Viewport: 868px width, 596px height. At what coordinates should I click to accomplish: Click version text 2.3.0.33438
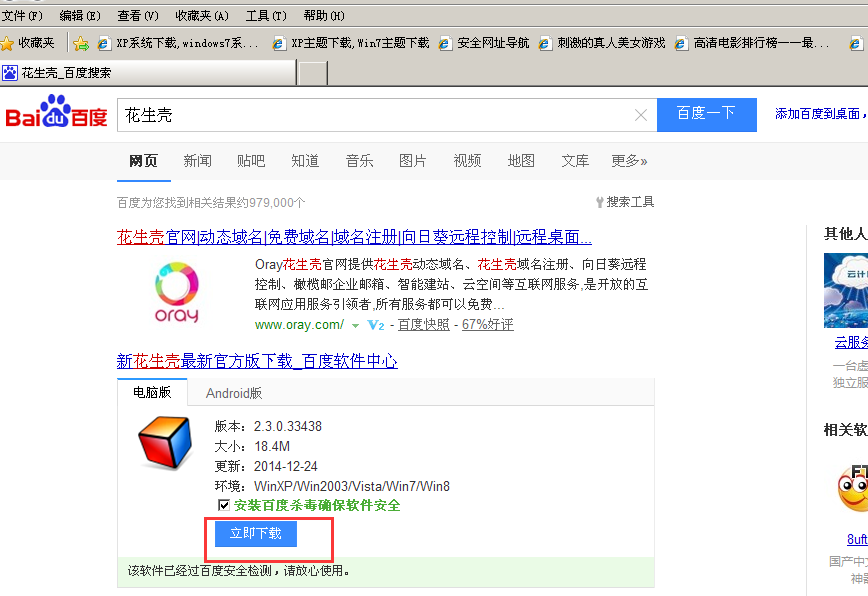(x=288, y=427)
